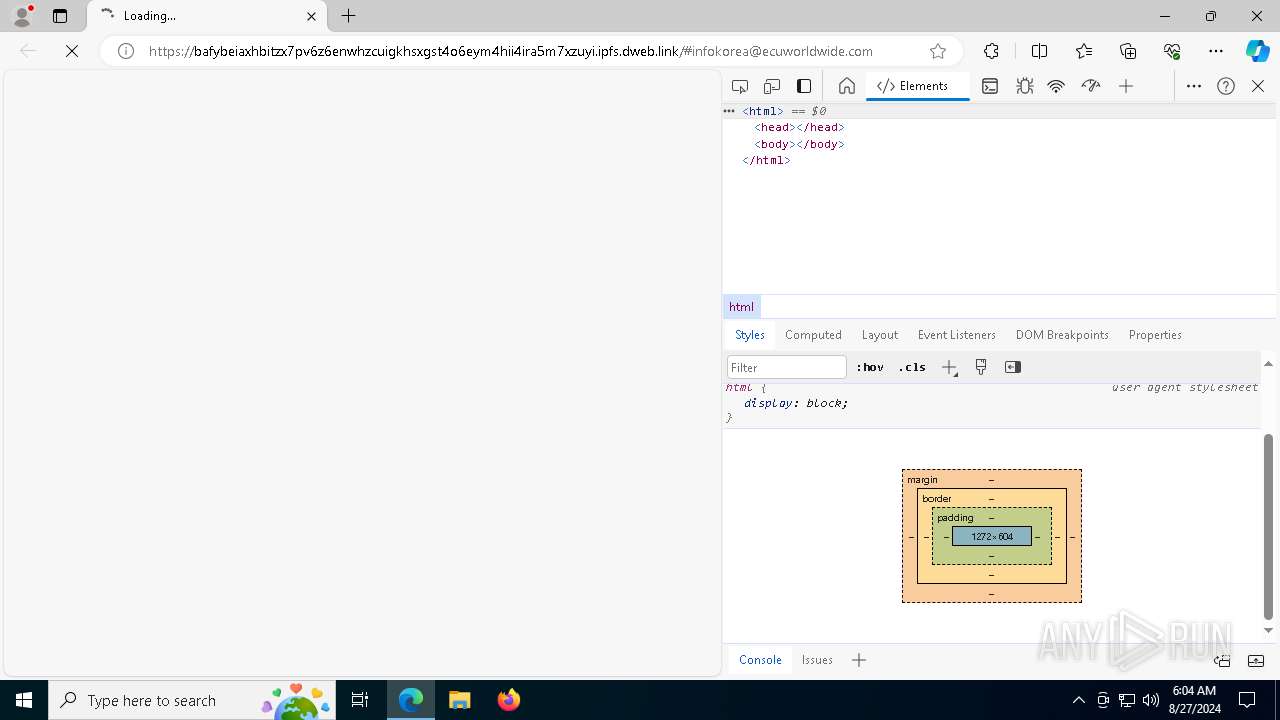Toggle DevTools activity bar dock icon
Viewport: 1280px width, 720px height.
pos(804,86)
